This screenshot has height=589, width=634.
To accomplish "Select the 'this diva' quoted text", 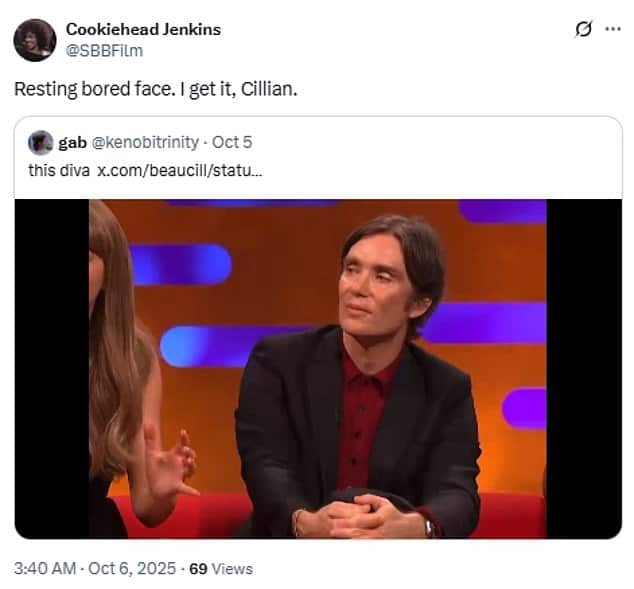I will click(x=59, y=171).
